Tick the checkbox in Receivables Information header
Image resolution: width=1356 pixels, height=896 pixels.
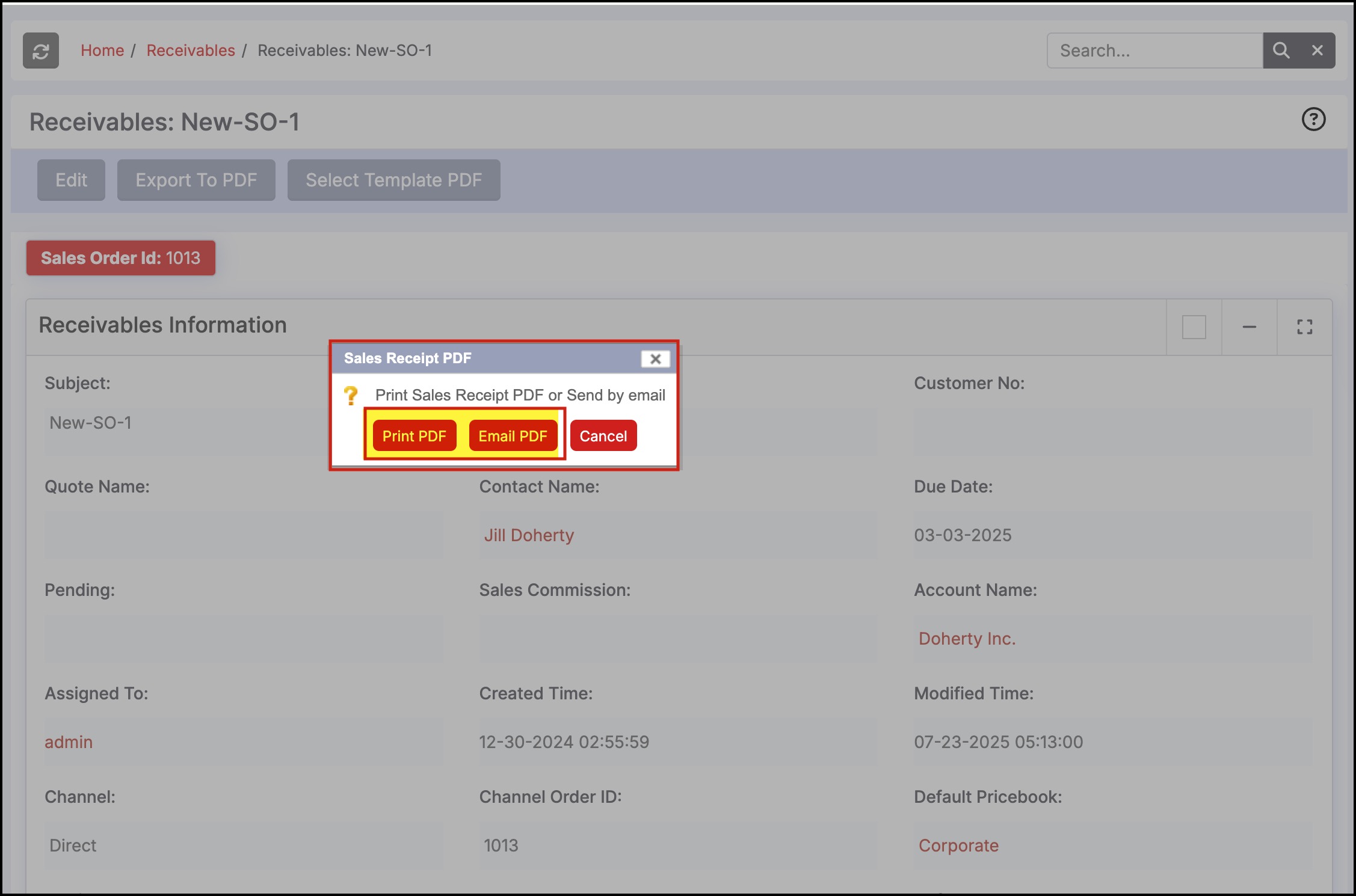click(x=1194, y=327)
